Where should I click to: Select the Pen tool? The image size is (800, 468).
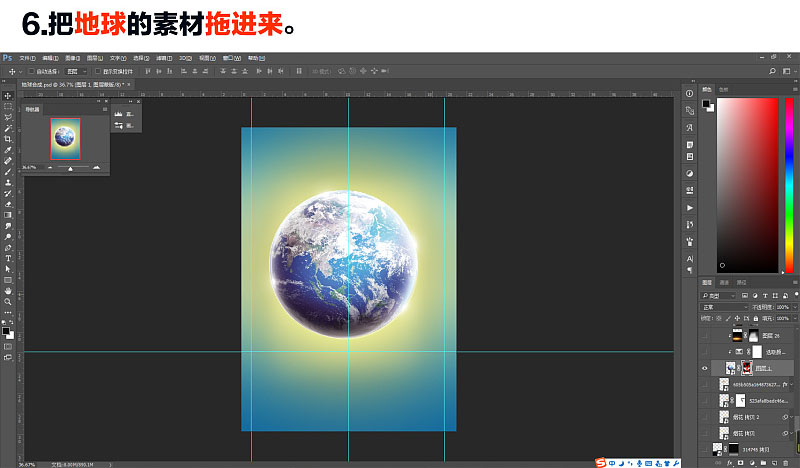8,248
